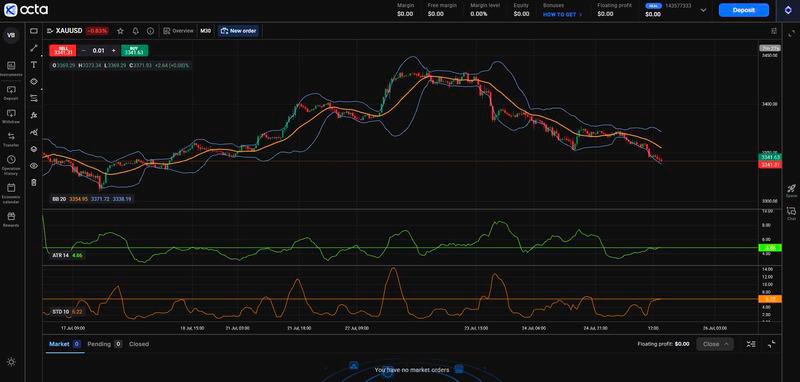Screen dimensions: 800x382
Task: Enter fullscreen chart mode
Action: [791, 33]
